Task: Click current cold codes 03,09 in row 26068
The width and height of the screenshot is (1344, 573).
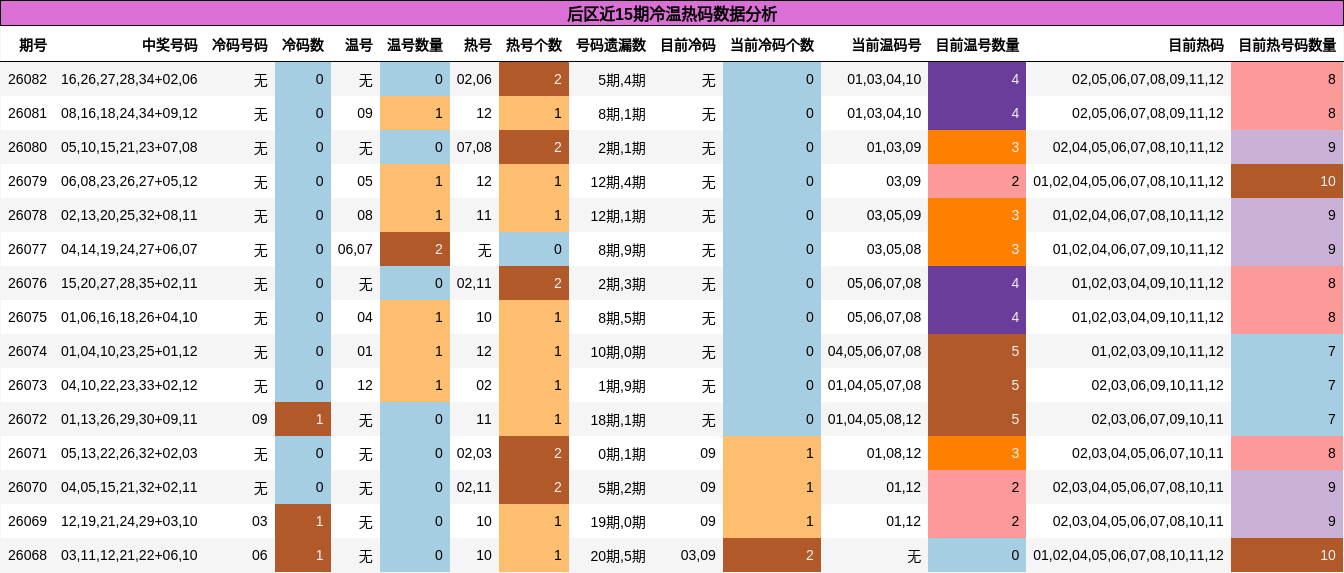Action: coord(698,555)
